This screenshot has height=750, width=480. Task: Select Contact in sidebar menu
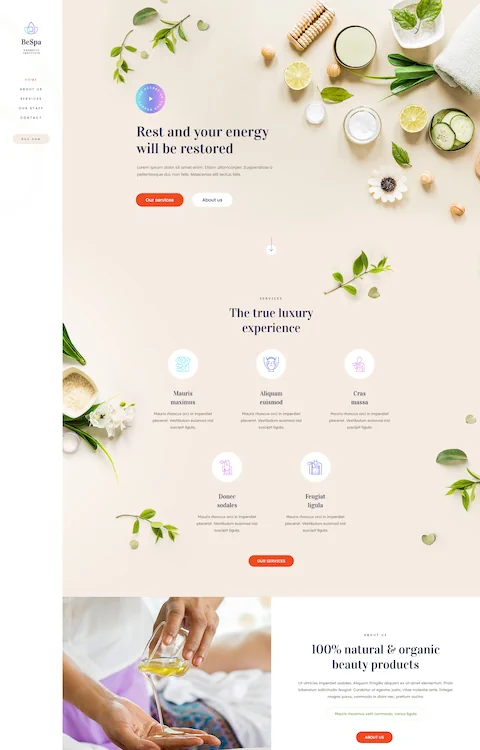31,118
